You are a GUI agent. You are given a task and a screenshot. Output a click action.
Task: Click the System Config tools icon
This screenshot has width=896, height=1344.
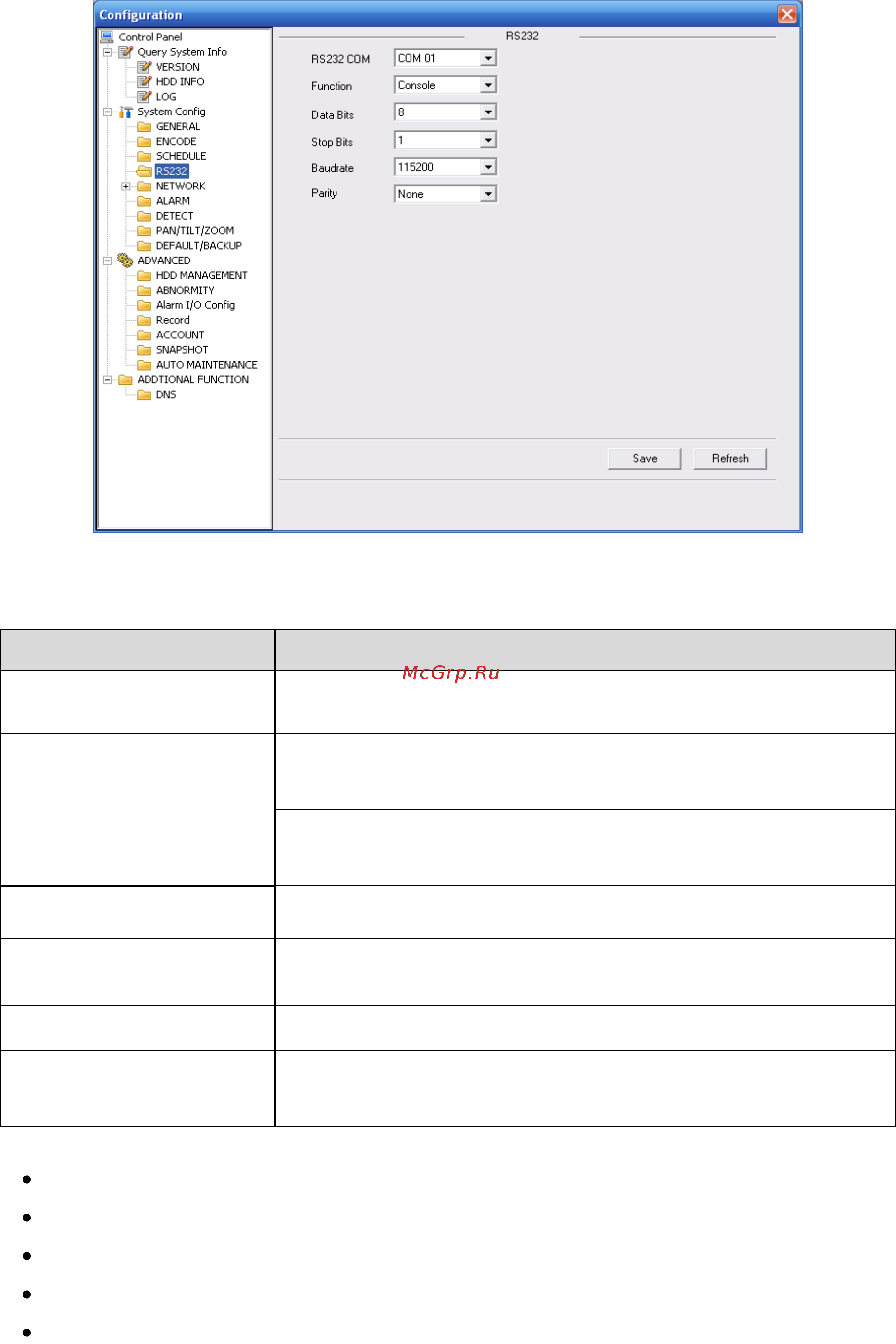coord(126,112)
